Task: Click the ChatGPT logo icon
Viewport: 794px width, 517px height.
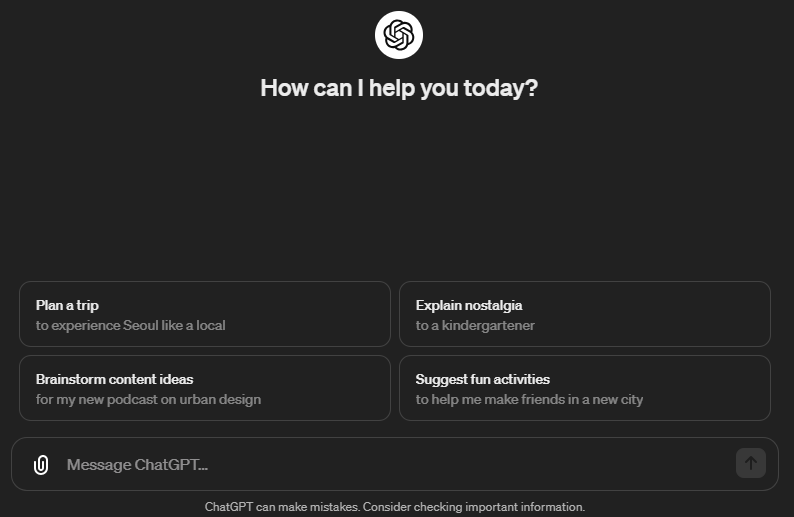Action: pos(398,35)
